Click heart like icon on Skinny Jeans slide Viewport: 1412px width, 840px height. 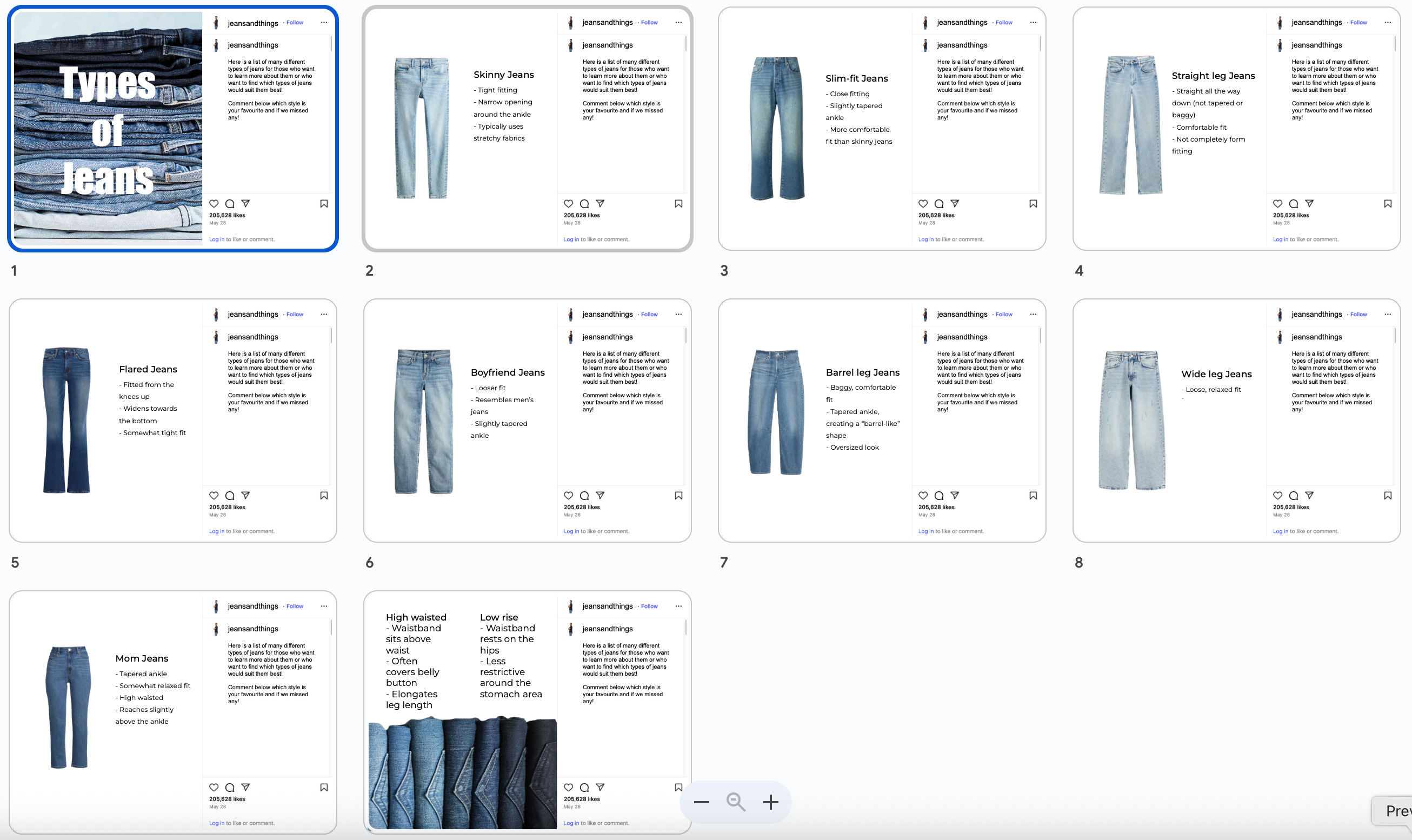tap(568, 204)
